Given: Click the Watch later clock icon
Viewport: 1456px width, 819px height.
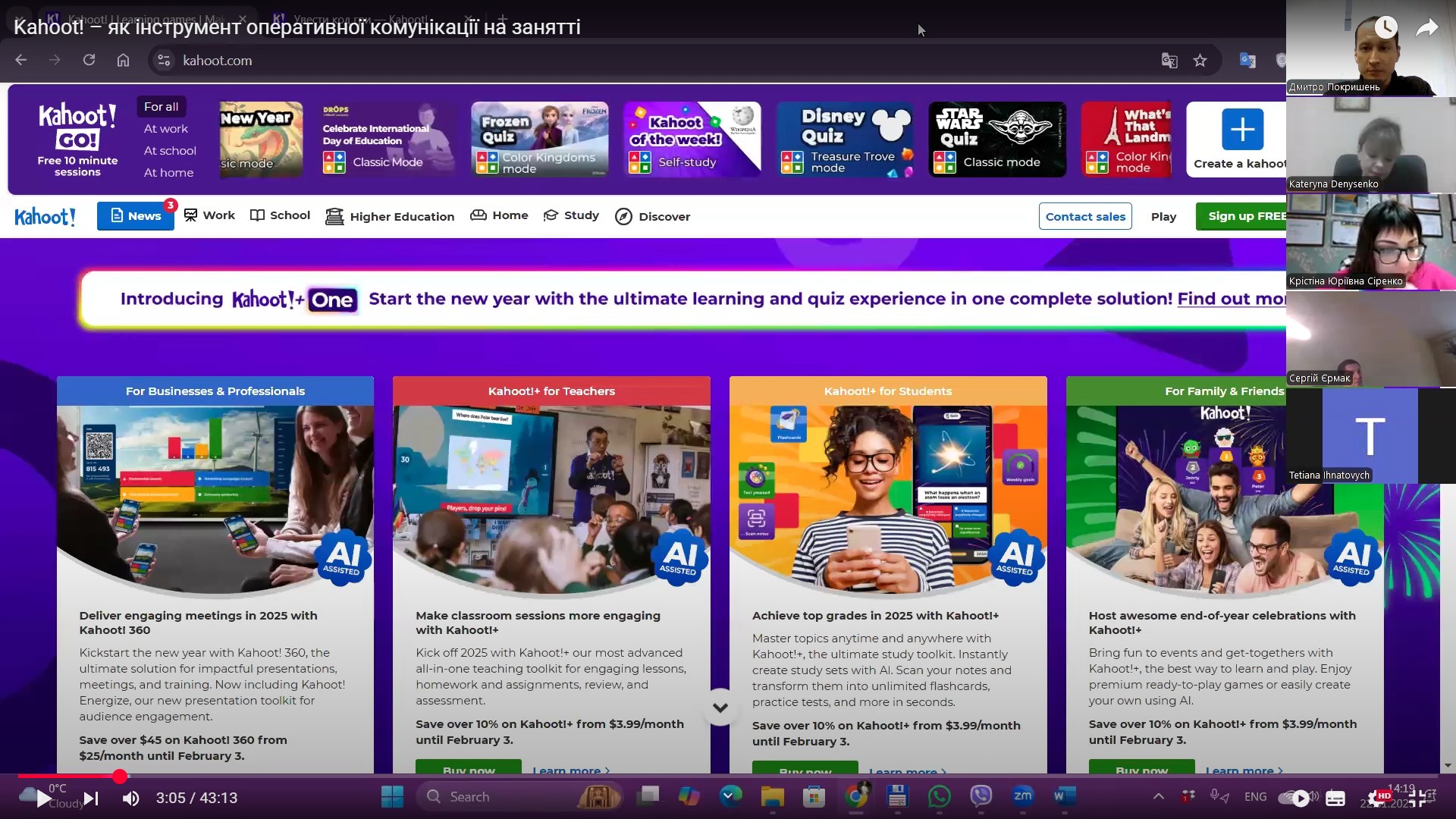Looking at the screenshot, I should [1385, 28].
